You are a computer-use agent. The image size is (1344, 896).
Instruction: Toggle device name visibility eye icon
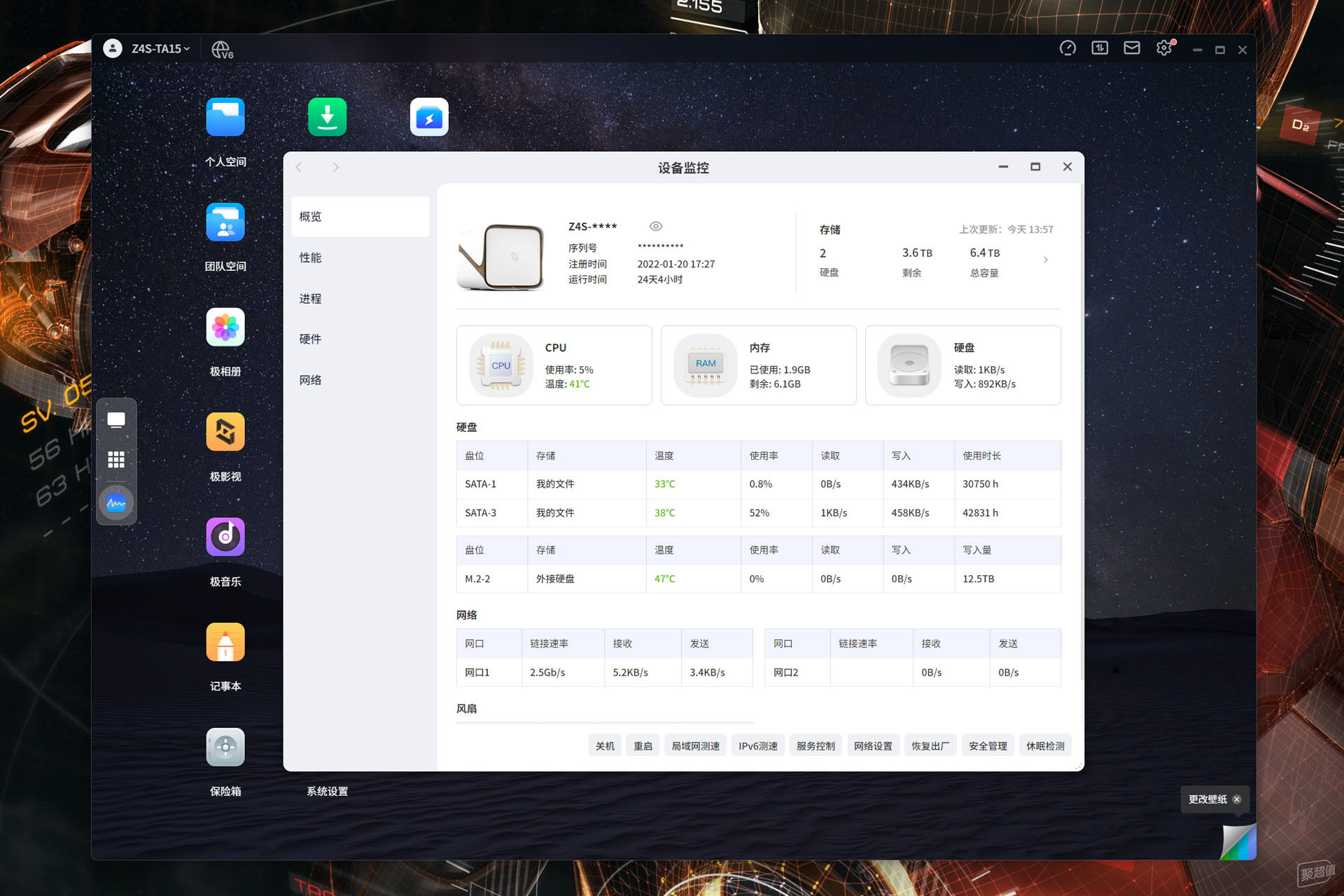pos(656,226)
